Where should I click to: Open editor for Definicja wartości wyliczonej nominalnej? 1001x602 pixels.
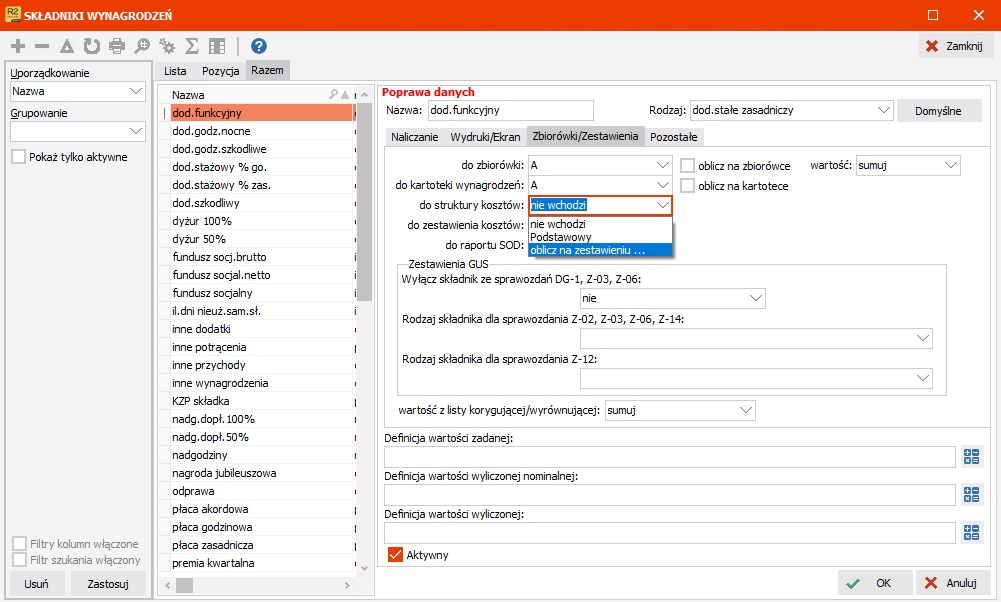point(971,494)
